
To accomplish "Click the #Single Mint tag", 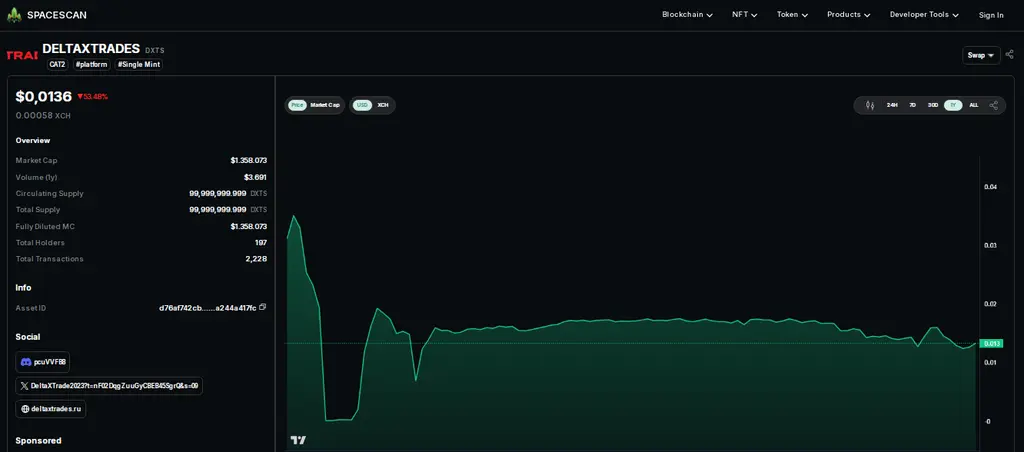I will (138, 65).
